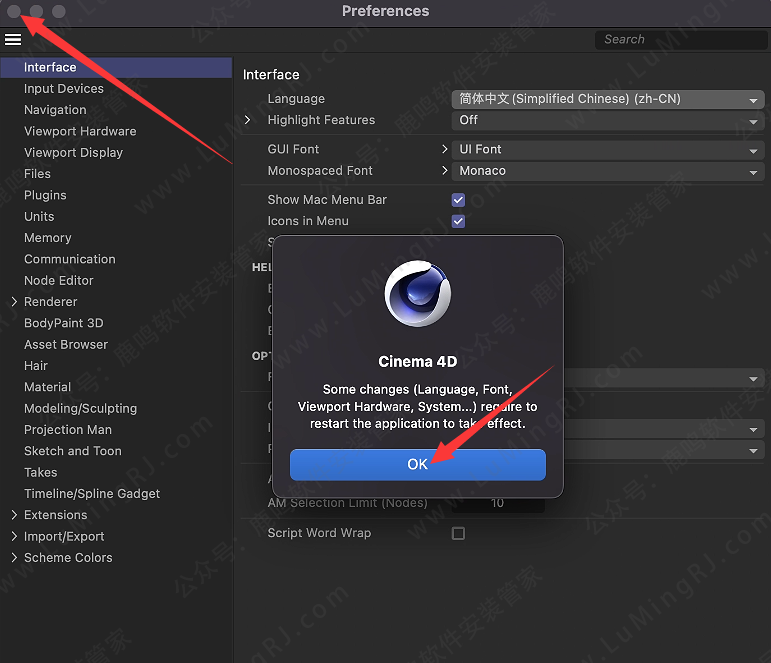Screen dimensions: 771x663
Task: Select the Interface preferences category
Action: [x=50, y=67]
